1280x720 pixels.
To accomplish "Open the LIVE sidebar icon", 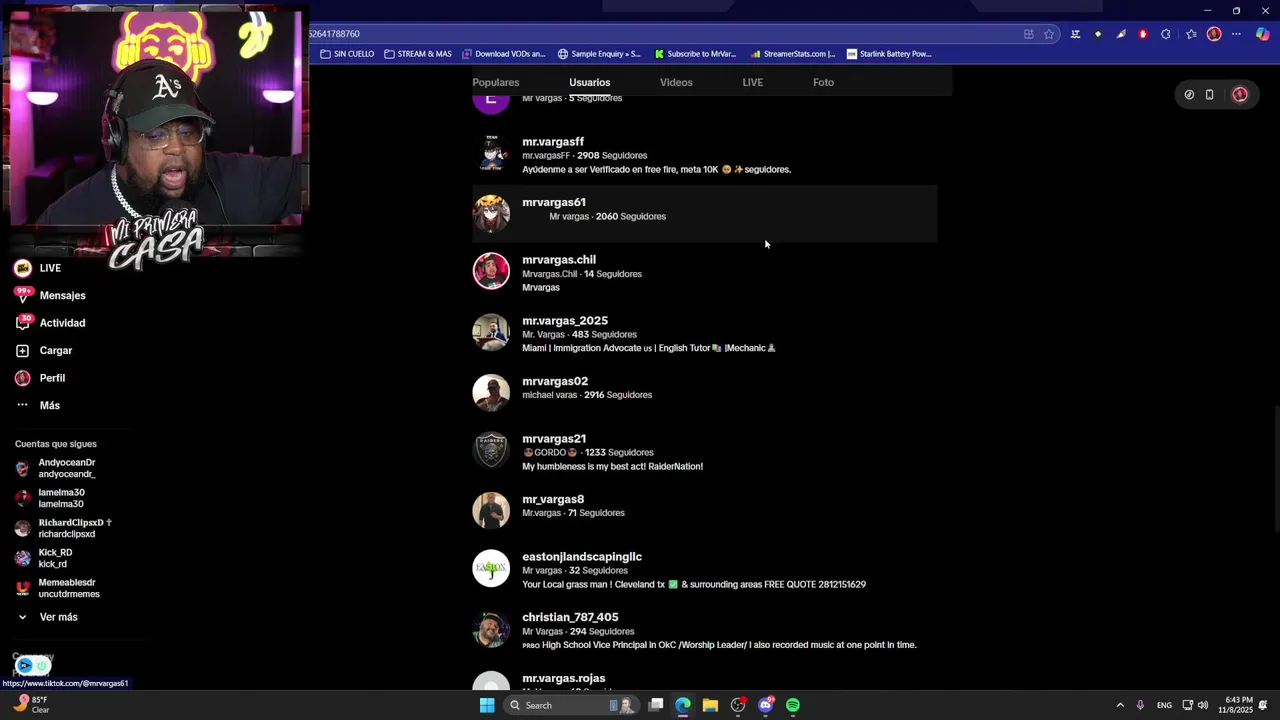I will pos(22,268).
